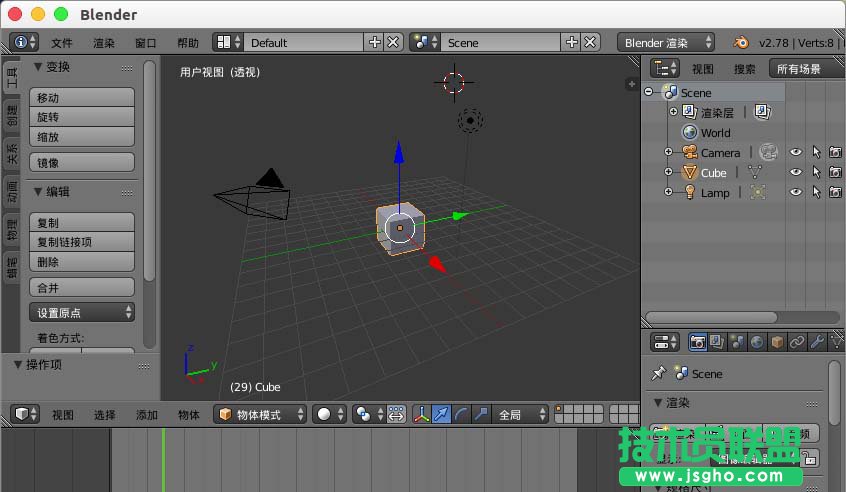Select the first highlighted scene layer box
This screenshot has height=492, width=846.
[560, 409]
